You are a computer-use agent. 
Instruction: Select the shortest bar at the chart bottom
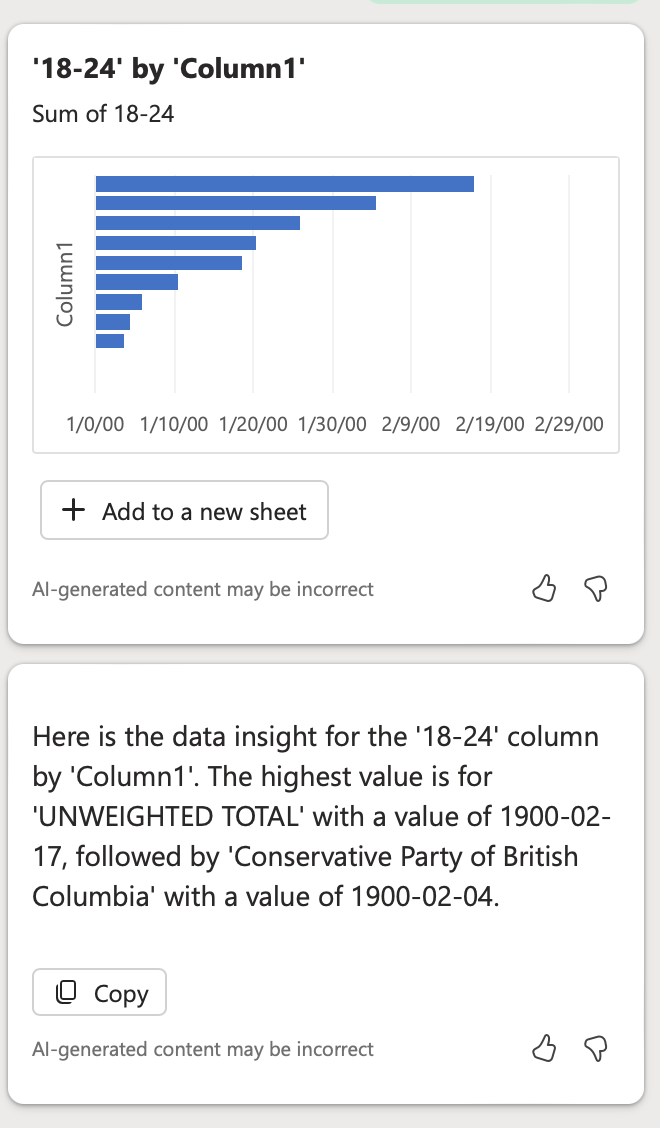tap(110, 340)
